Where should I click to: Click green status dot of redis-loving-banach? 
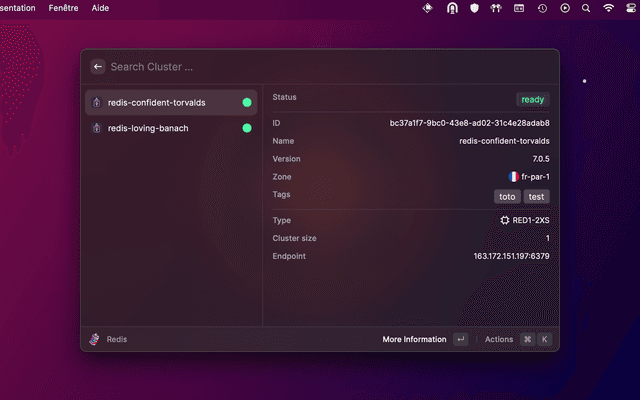click(246, 128)
